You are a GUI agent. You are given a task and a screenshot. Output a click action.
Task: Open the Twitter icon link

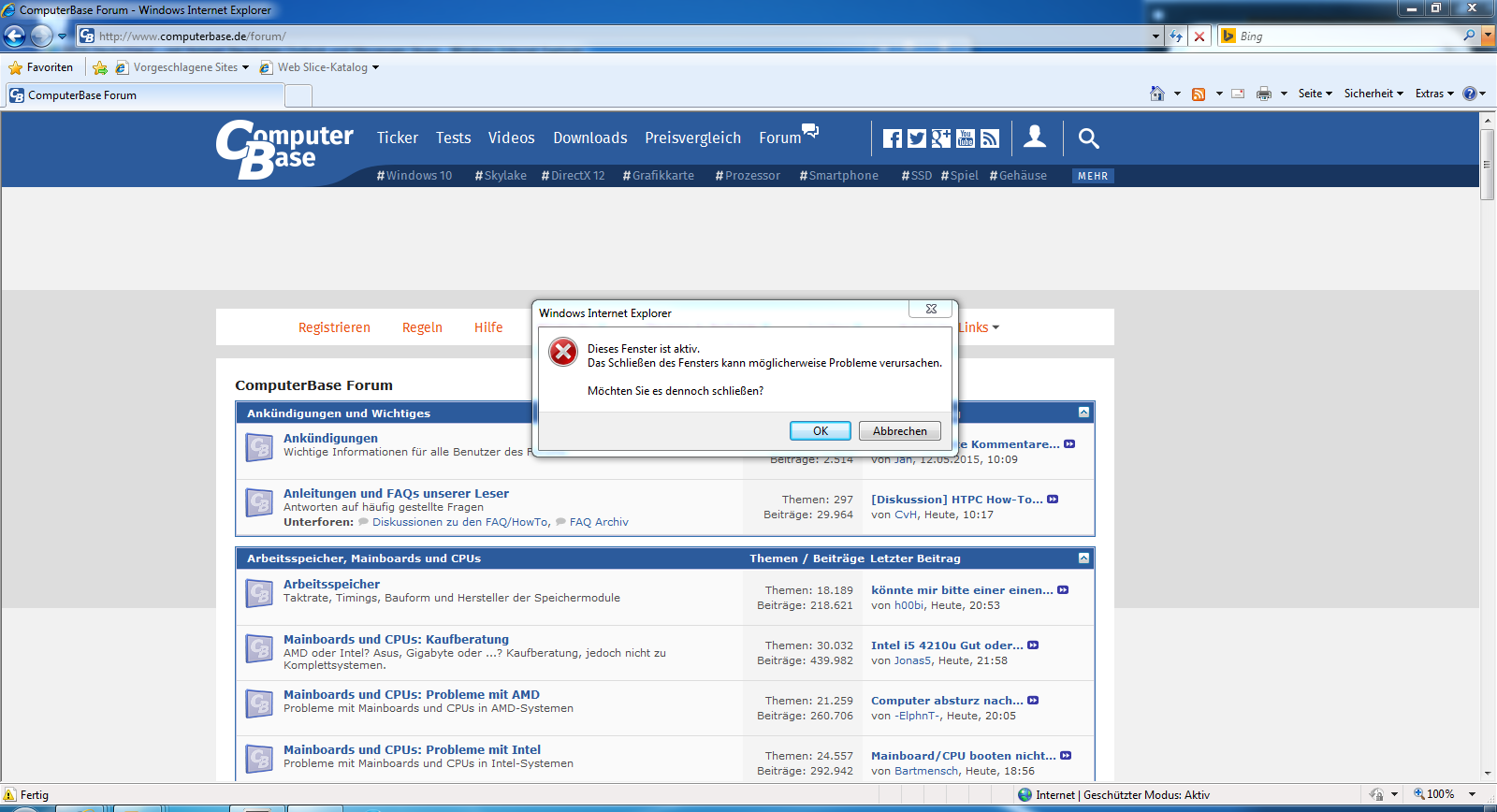[917, 138]
